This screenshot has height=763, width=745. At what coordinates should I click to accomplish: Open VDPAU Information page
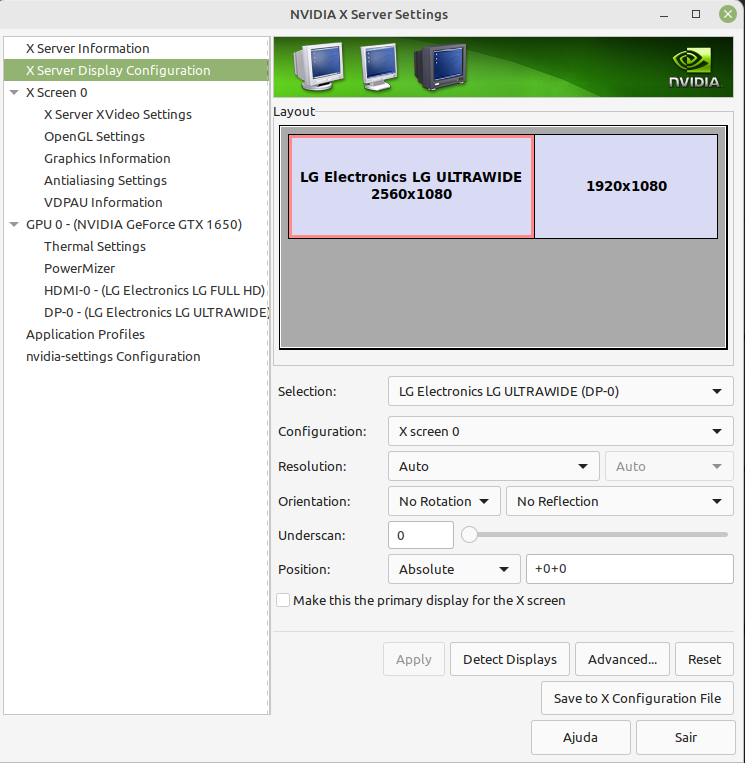pos(103,202)
